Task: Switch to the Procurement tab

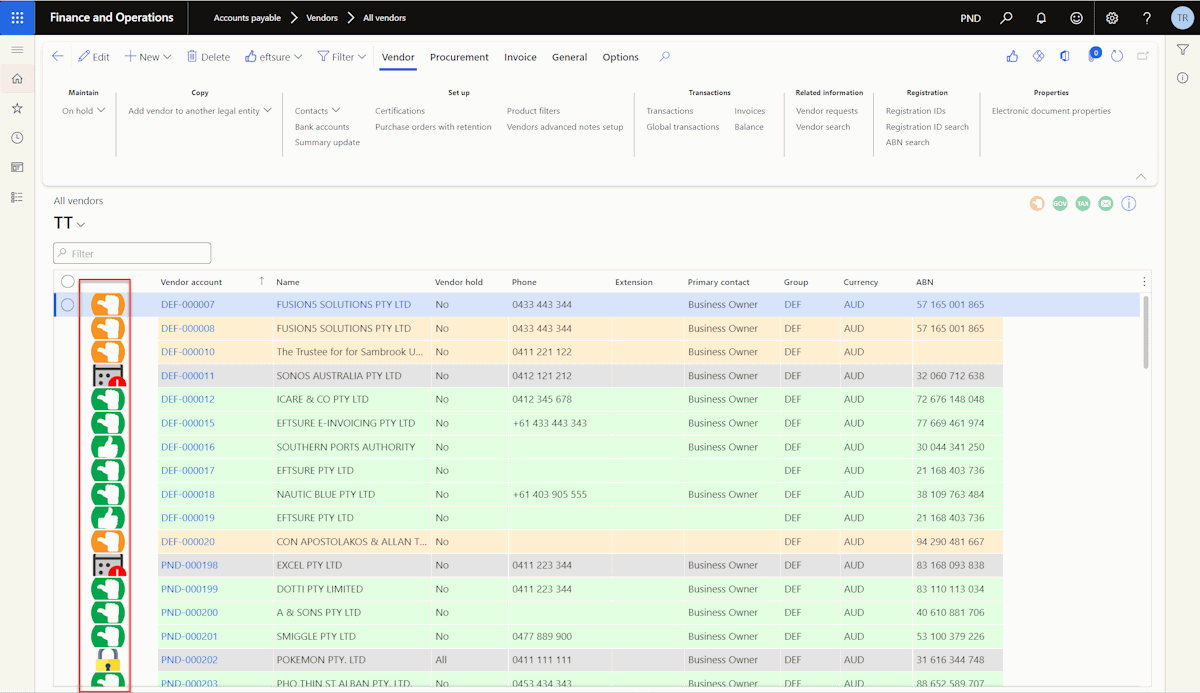Action: 459,57
